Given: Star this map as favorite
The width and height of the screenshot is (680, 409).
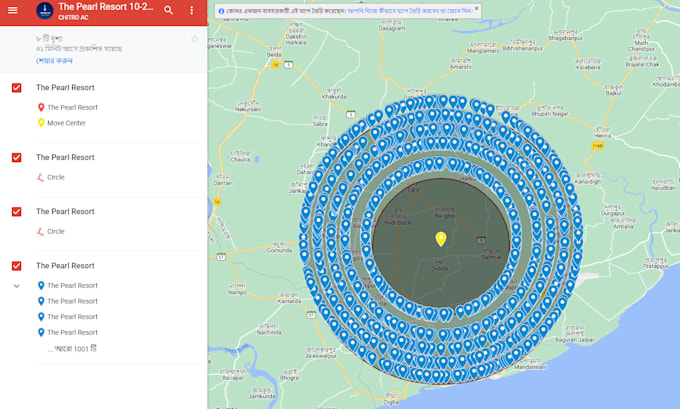Looking at the screenshot, I should pos(195,39).
